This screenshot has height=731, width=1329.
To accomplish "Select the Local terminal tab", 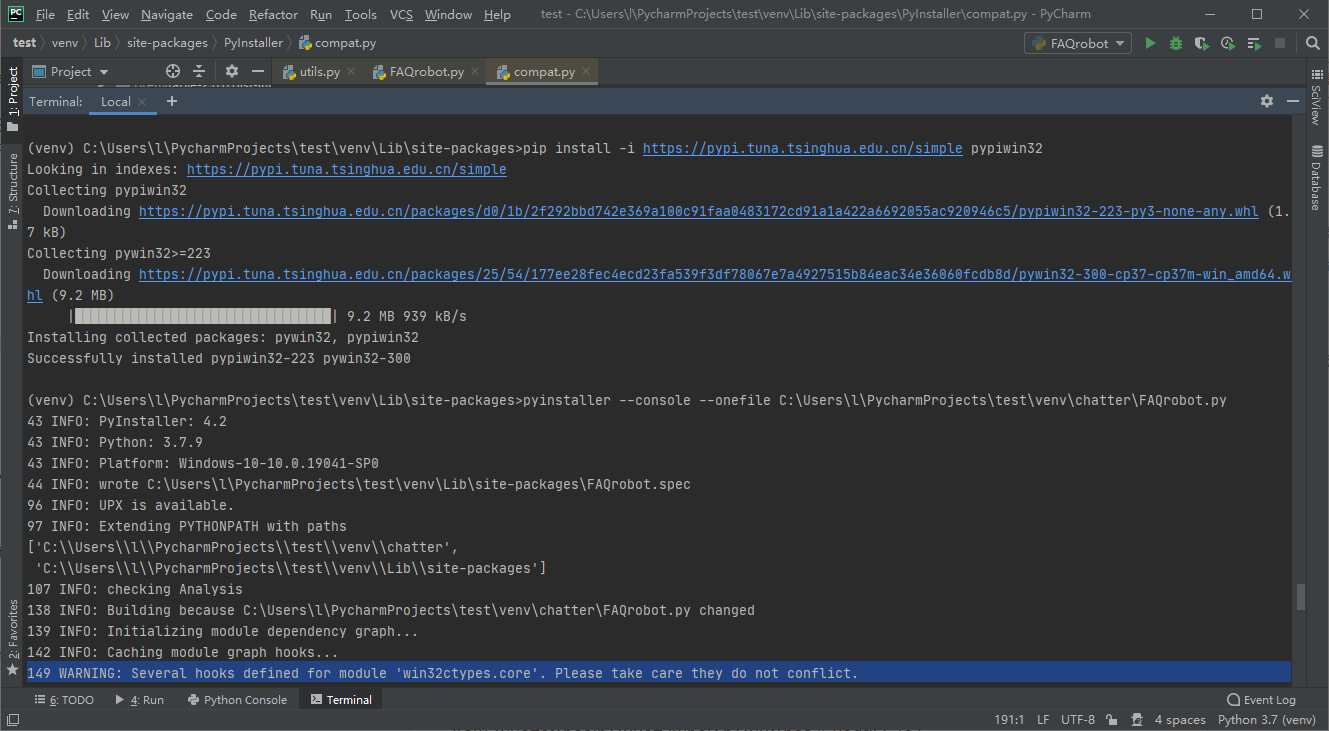I will 116,101.
